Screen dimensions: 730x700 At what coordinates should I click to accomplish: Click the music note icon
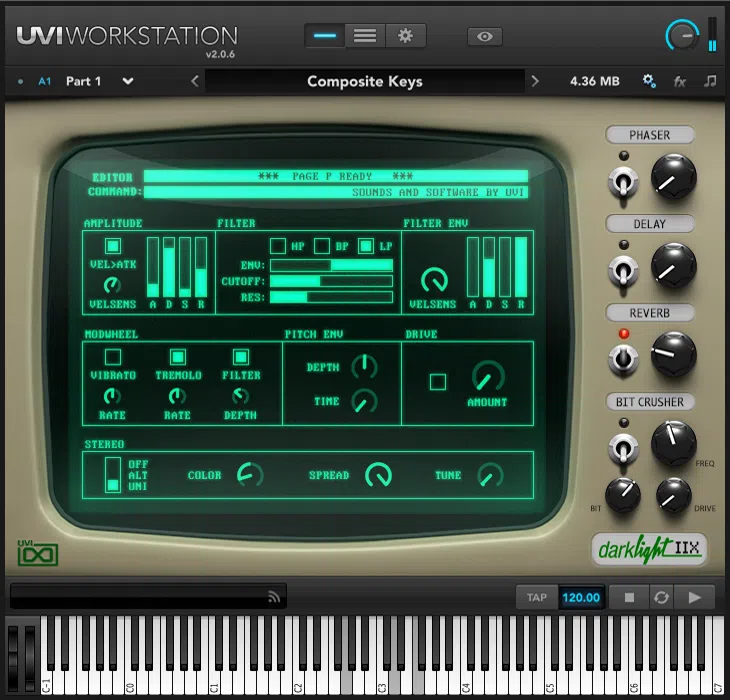[710, 81]
